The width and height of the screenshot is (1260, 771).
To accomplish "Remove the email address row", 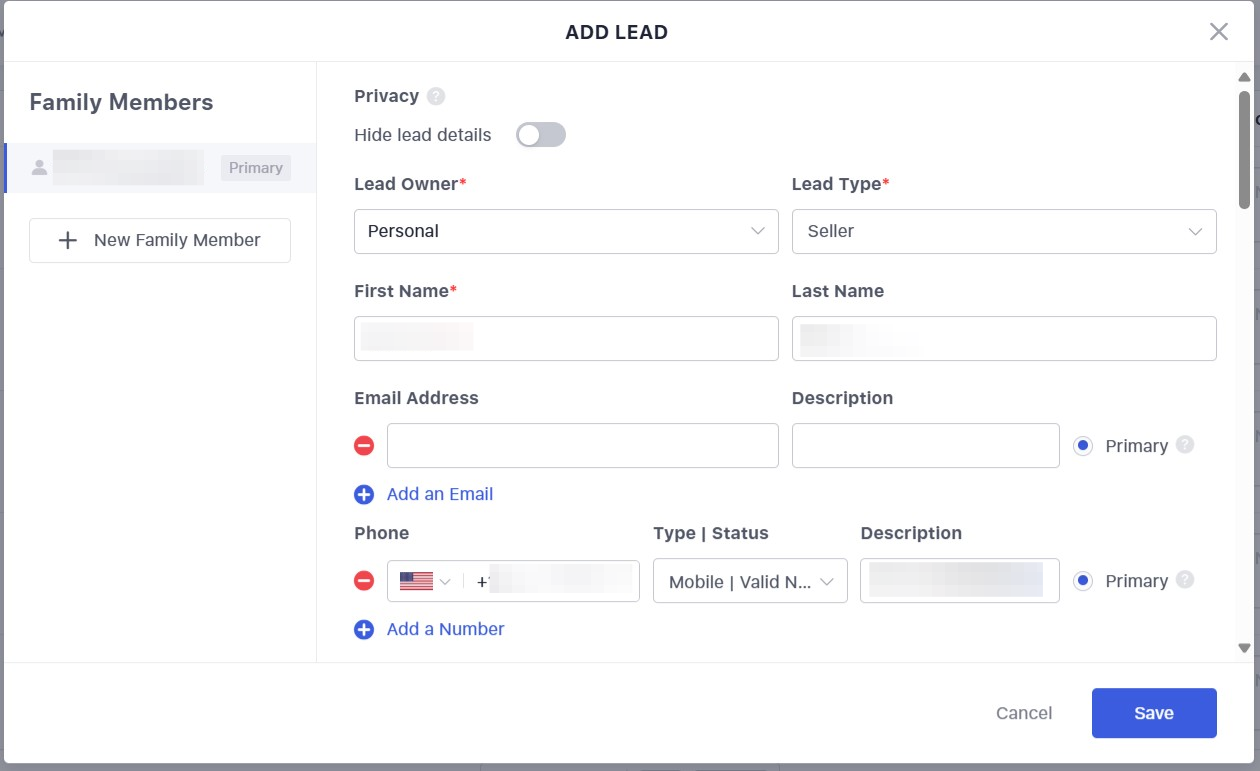I will tap(364, 445).
